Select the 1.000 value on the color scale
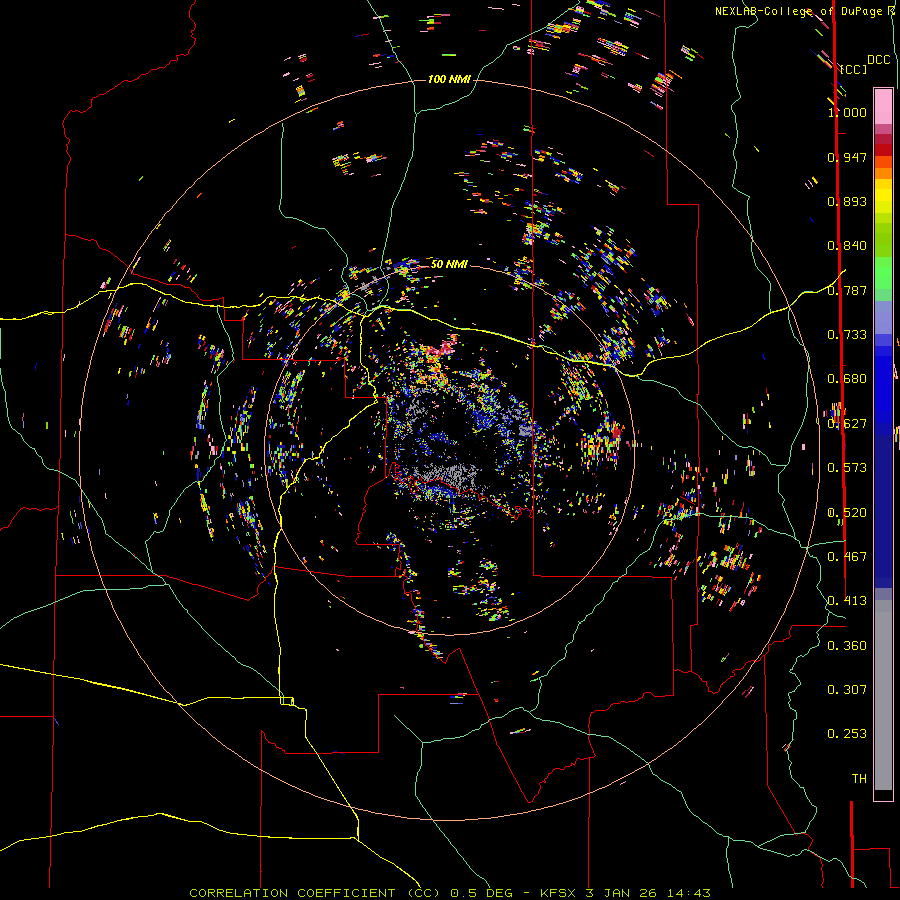 pos(847,112)
